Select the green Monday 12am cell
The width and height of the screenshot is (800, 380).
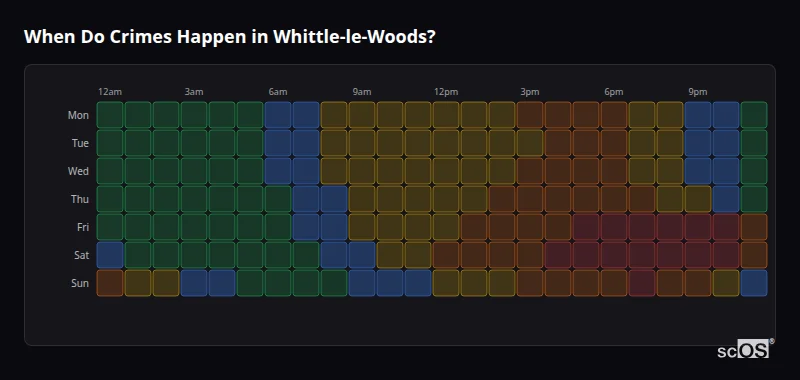110,115
